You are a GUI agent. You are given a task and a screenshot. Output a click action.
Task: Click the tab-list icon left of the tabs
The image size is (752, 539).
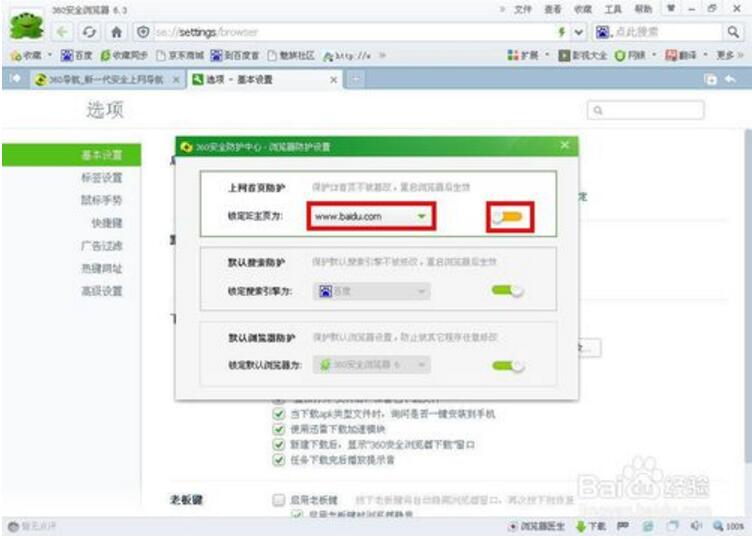tap(15, 78)
